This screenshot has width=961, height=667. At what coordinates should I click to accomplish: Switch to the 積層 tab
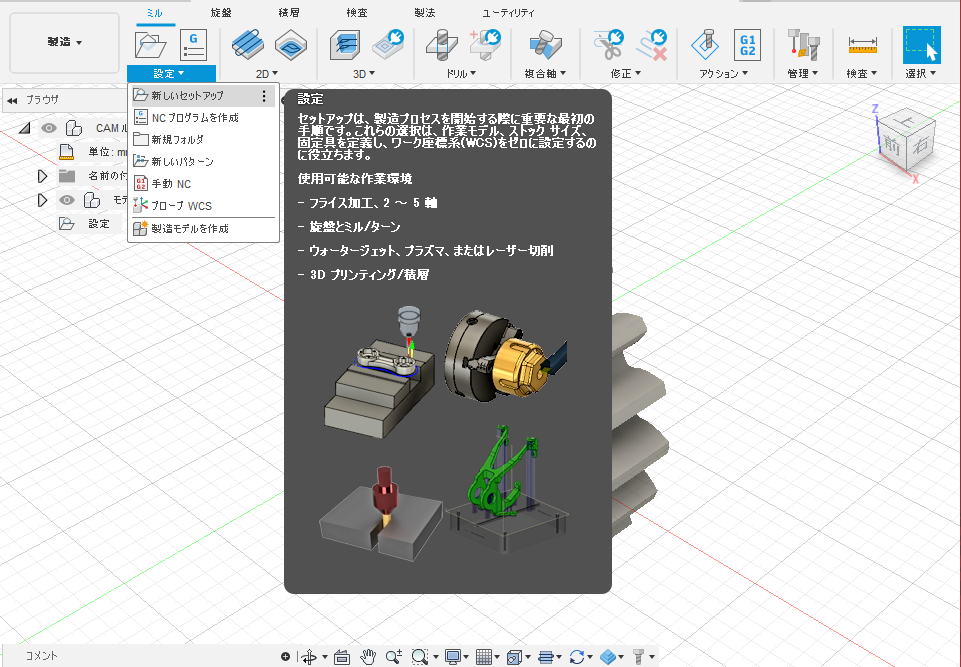click(289, 12)
